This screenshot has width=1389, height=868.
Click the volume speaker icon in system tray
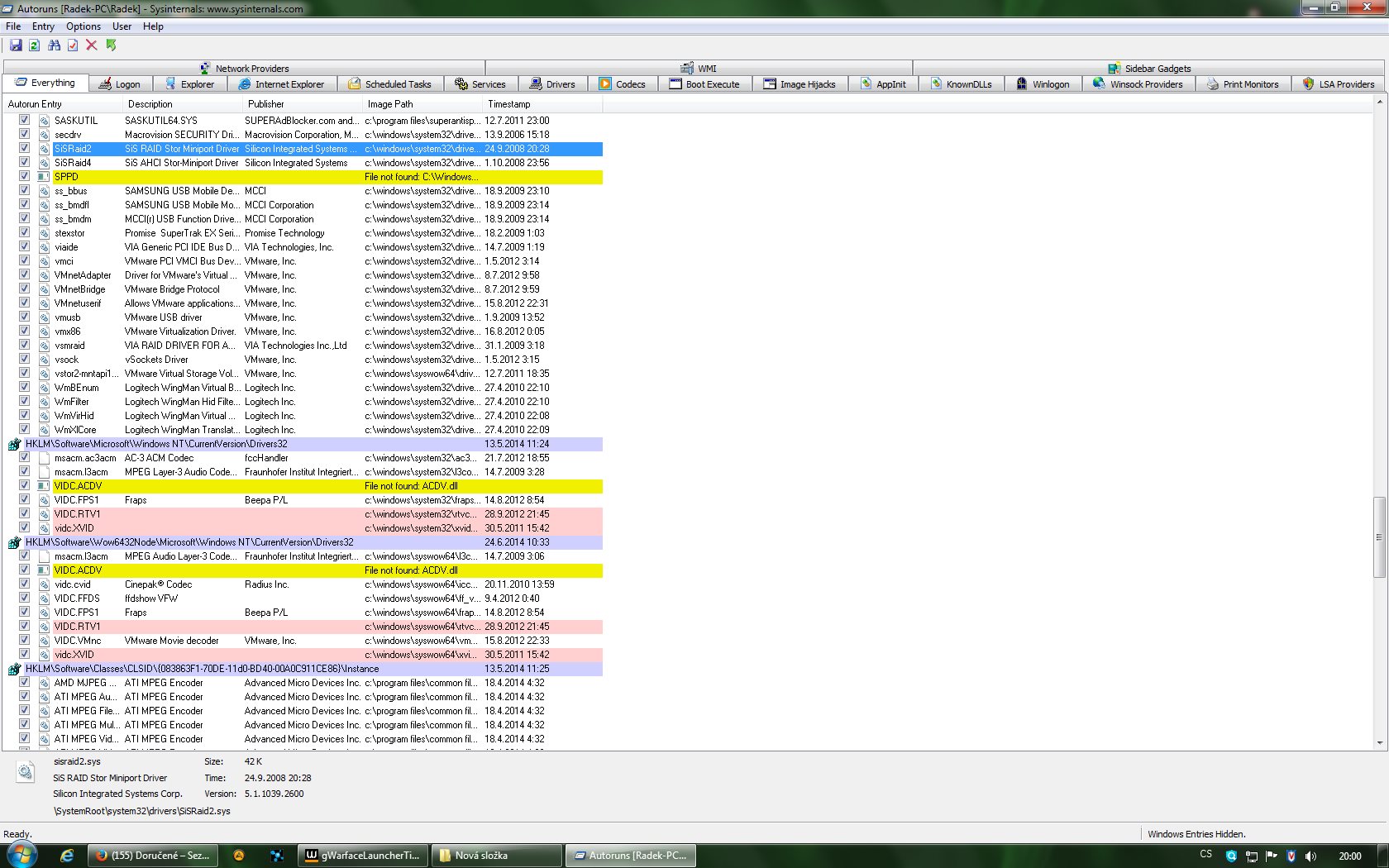pos(1310,856)
